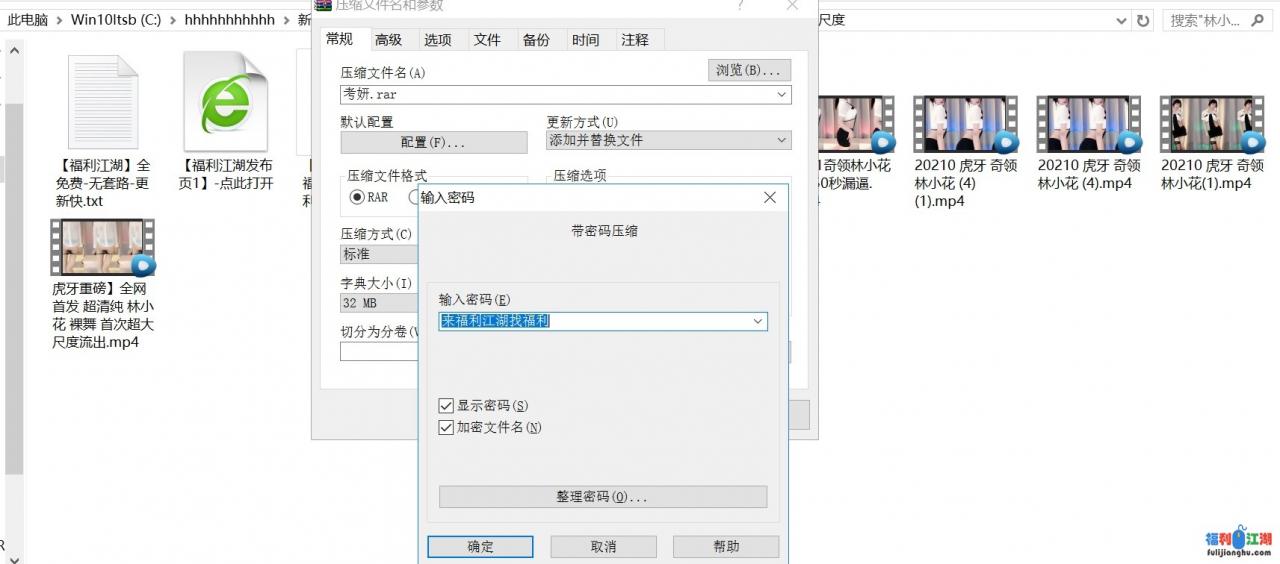The image size is (1280, 564).
Task: Expand the password history dropdown arrow
Action: click(758, 321)
